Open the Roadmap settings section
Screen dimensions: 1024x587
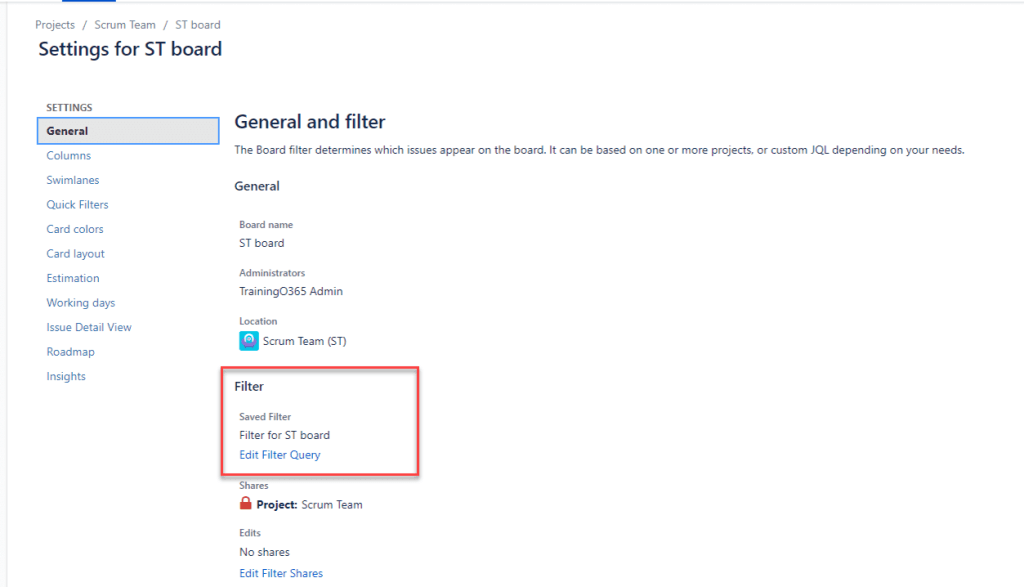(70, 351)
